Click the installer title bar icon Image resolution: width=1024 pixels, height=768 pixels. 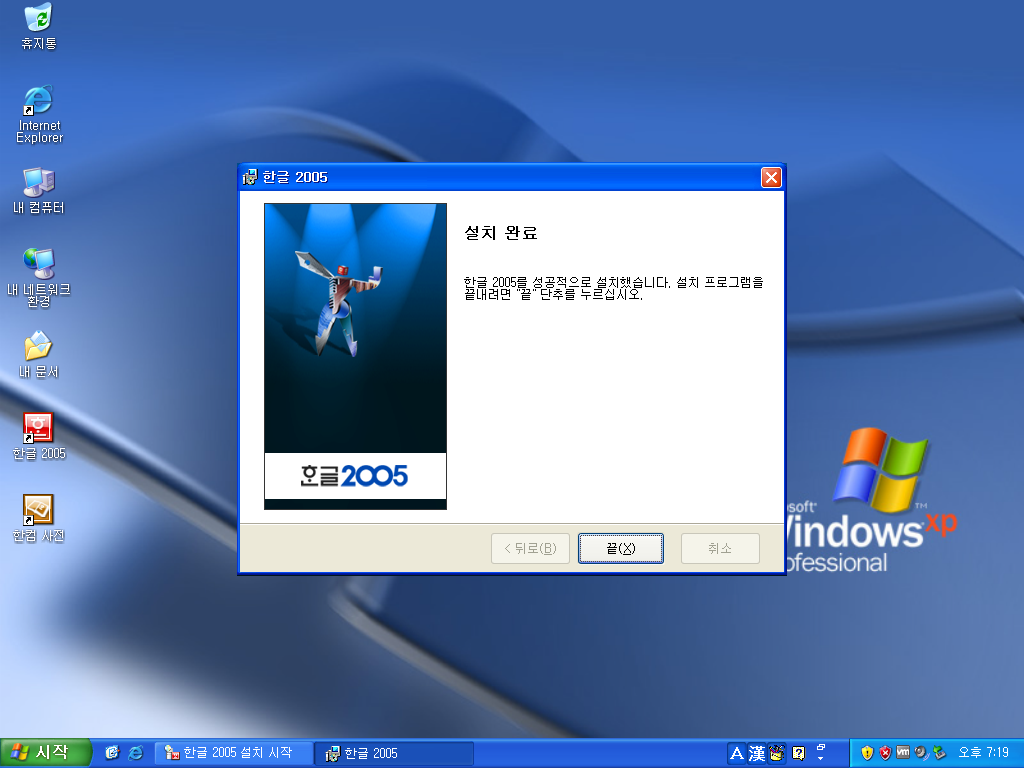[x=249, y=177]
